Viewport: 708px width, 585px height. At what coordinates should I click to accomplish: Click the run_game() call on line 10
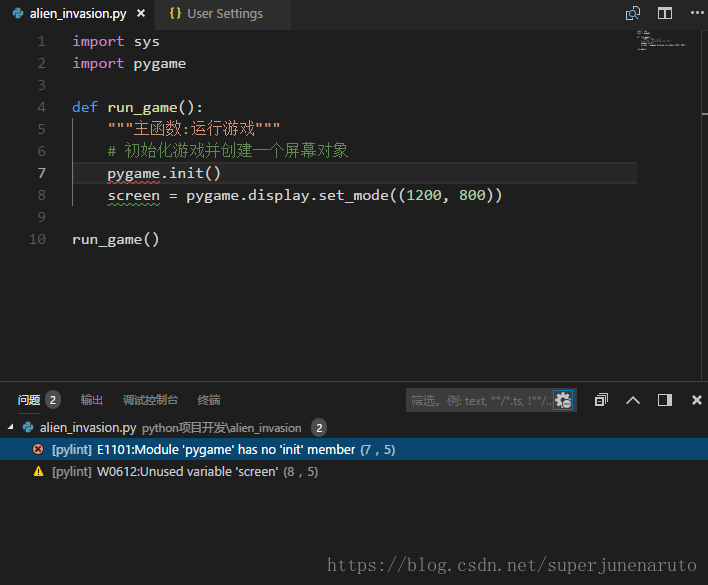(116, 239)
